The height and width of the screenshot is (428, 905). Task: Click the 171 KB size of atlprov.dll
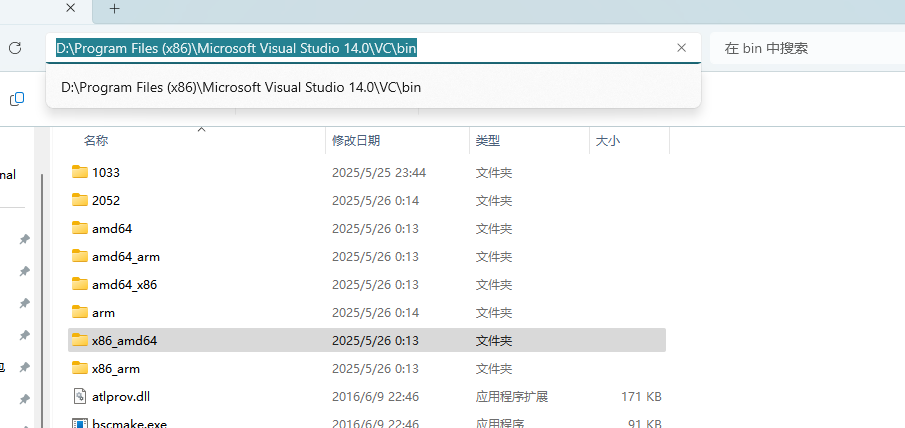tap(641, 397)
